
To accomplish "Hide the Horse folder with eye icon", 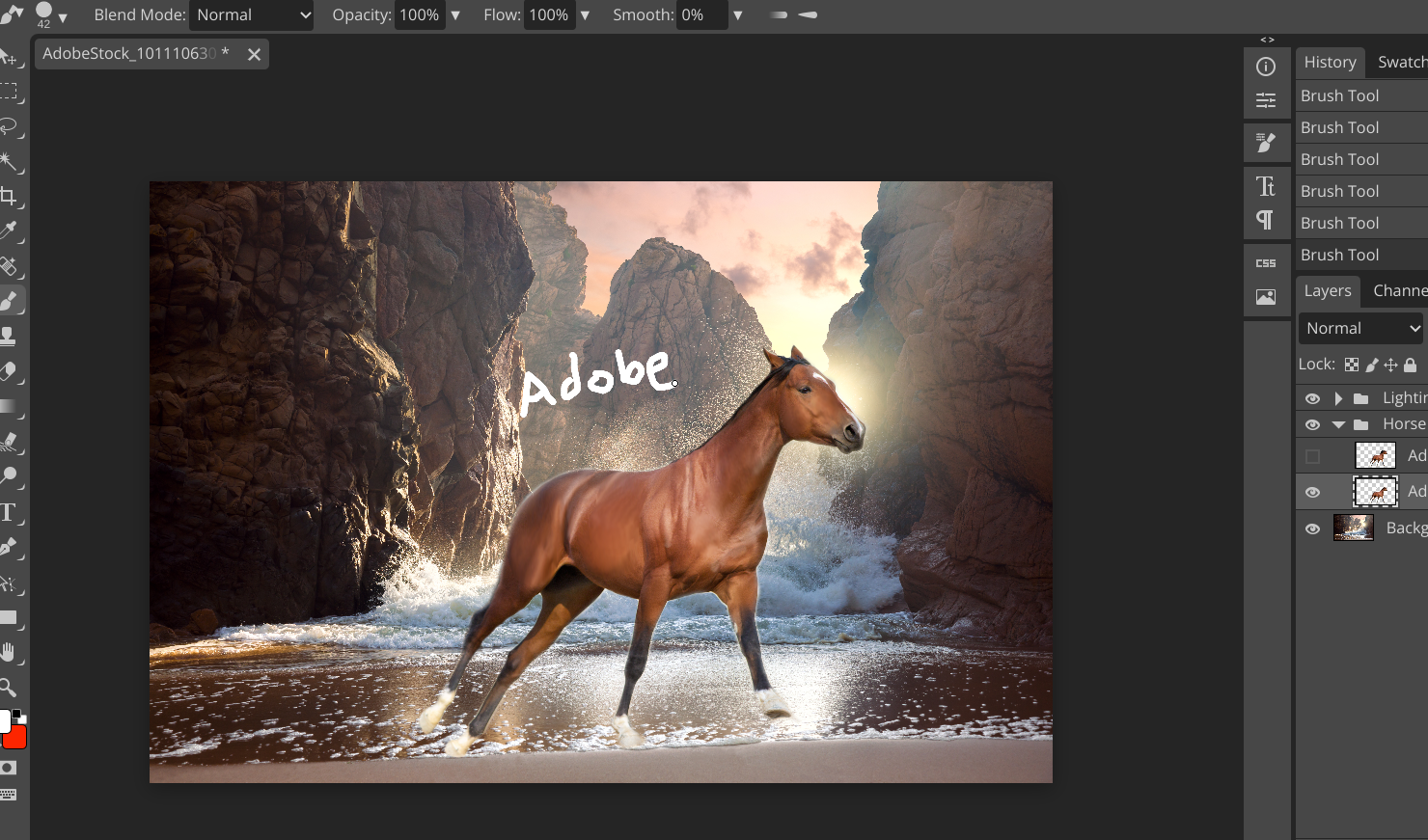I will [x=1312, y=424].
